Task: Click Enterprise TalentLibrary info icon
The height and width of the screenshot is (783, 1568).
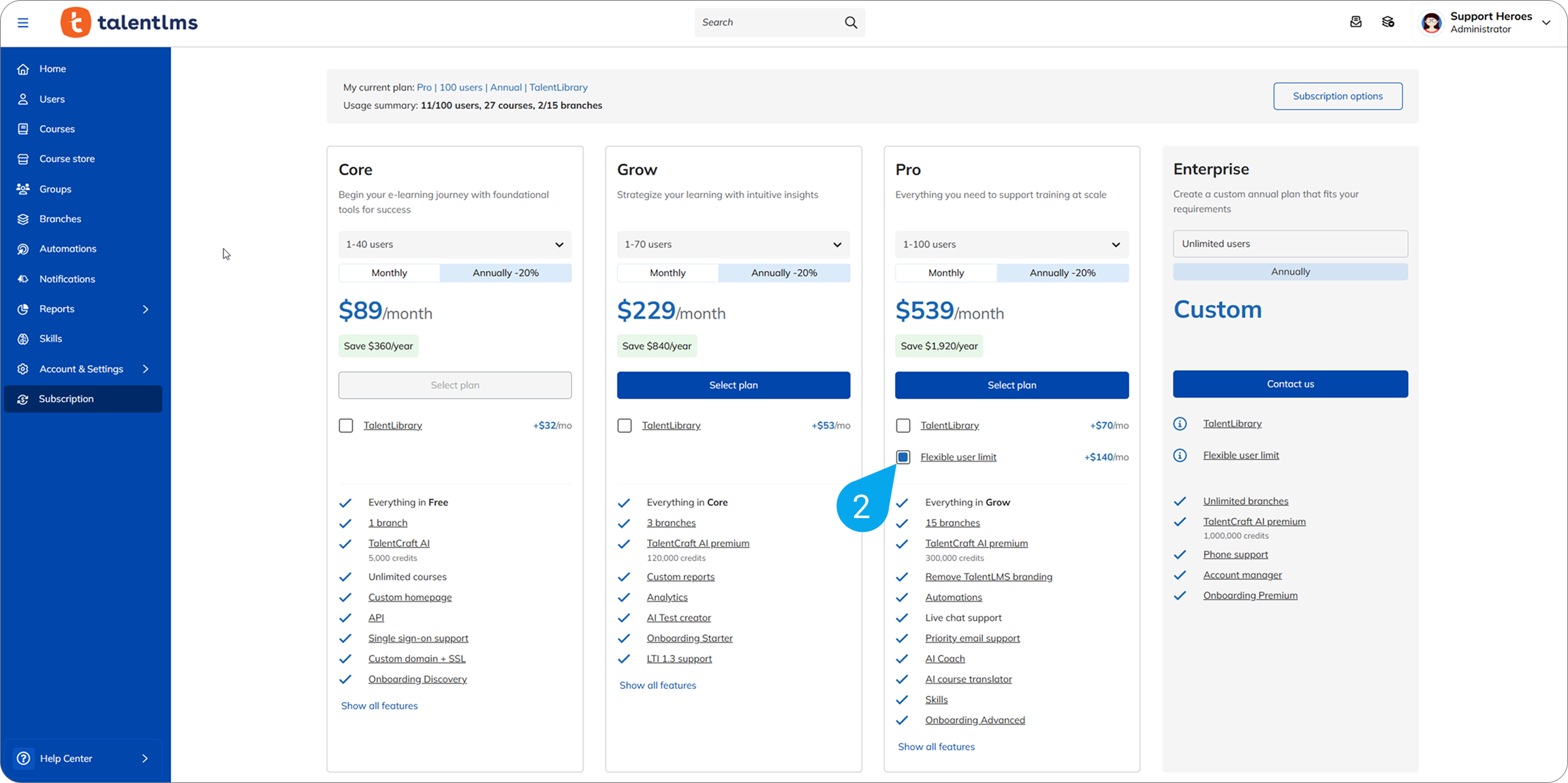Action: 1180,424
